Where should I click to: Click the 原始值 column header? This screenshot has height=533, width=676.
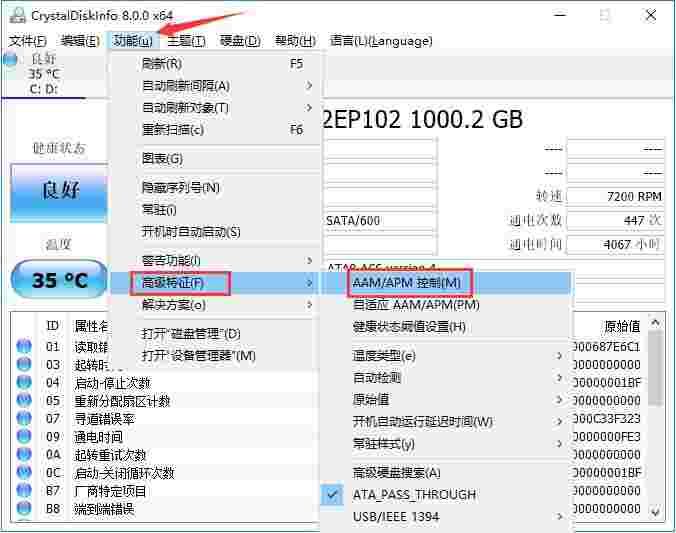pos(622,326)
